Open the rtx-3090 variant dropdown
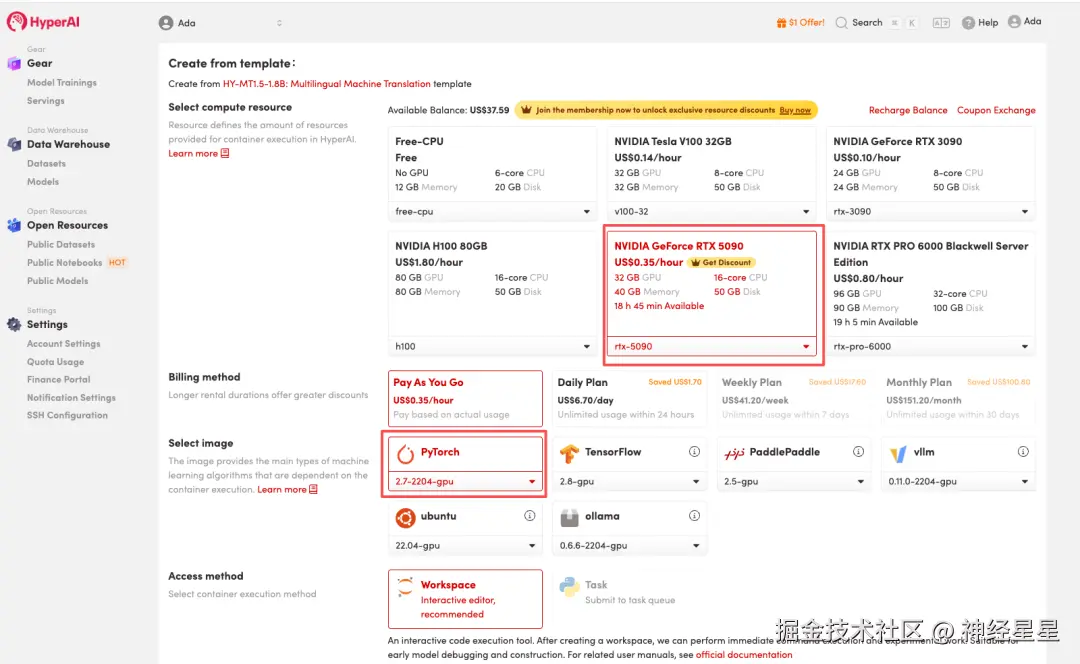The image size is (1080, 664). 930,211
